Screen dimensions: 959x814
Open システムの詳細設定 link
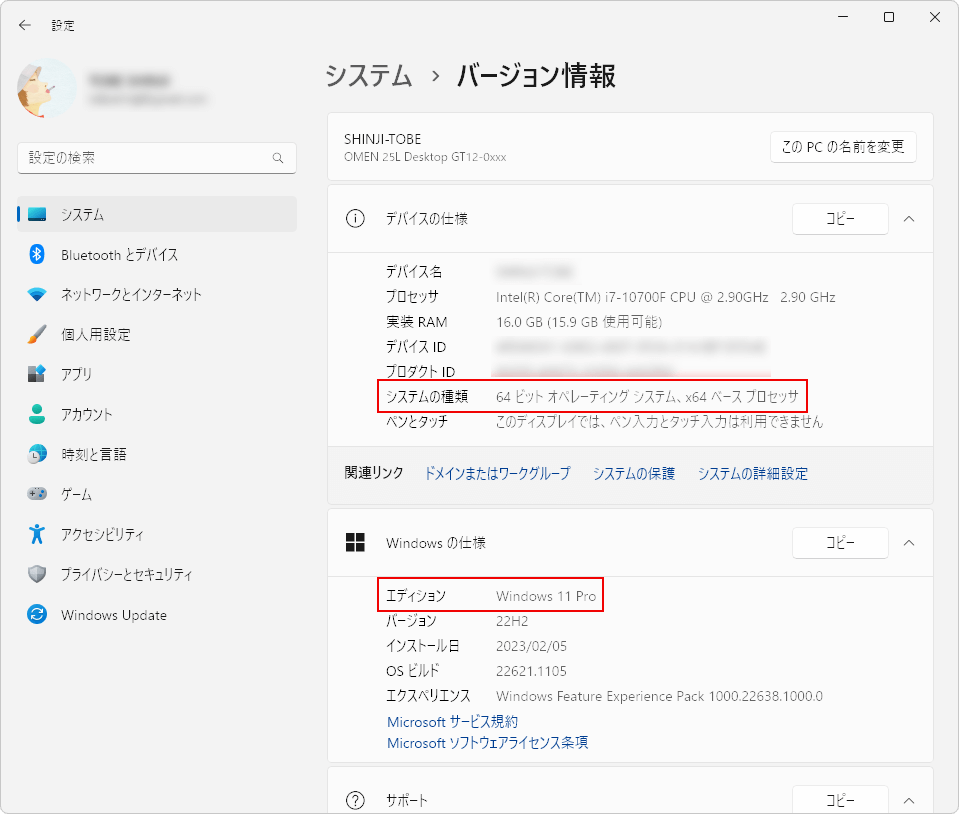[x=753, y=473]
